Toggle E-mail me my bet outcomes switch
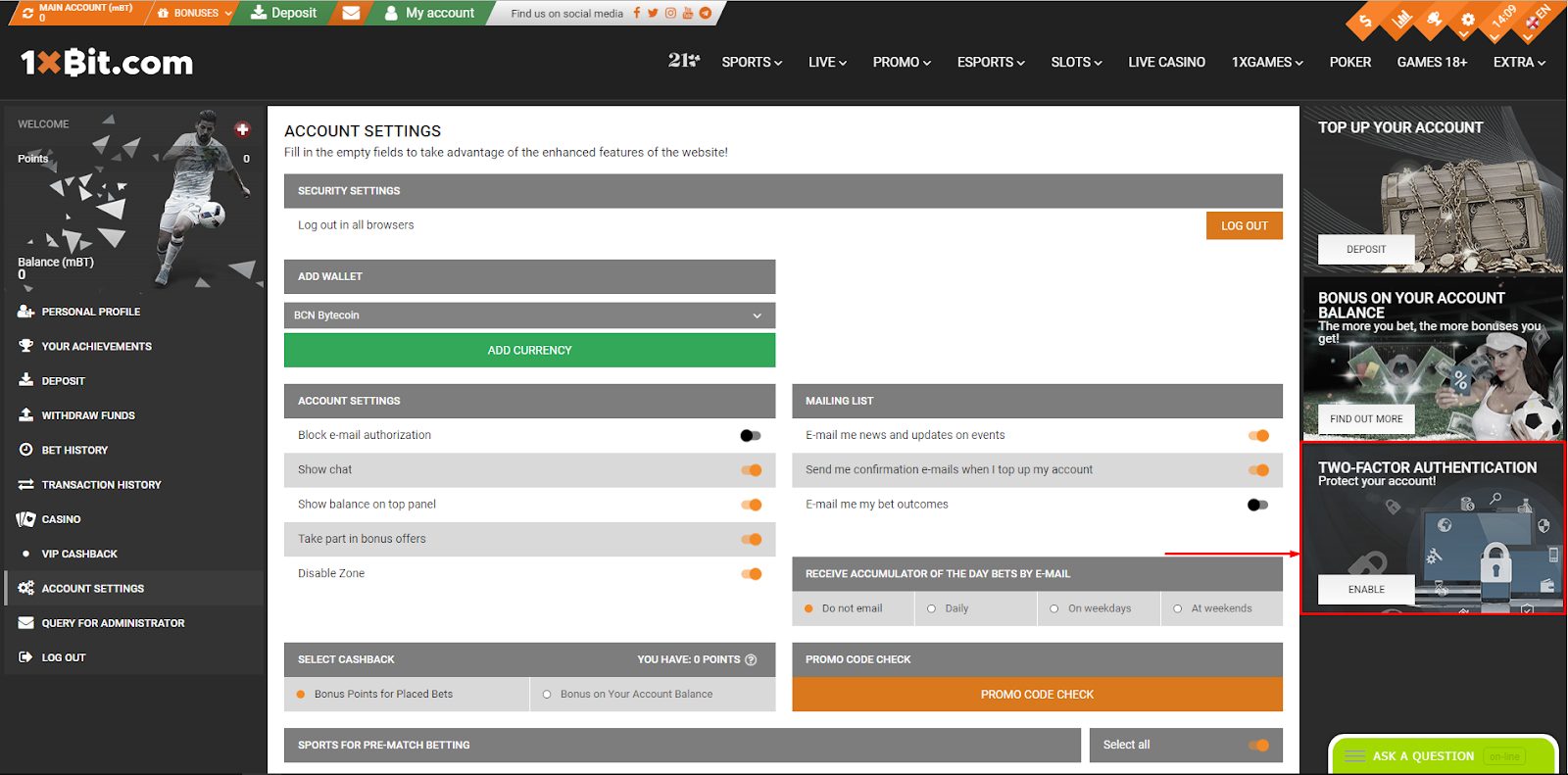The height and width of the screenshot is (775, 1568). point(1257,505)
